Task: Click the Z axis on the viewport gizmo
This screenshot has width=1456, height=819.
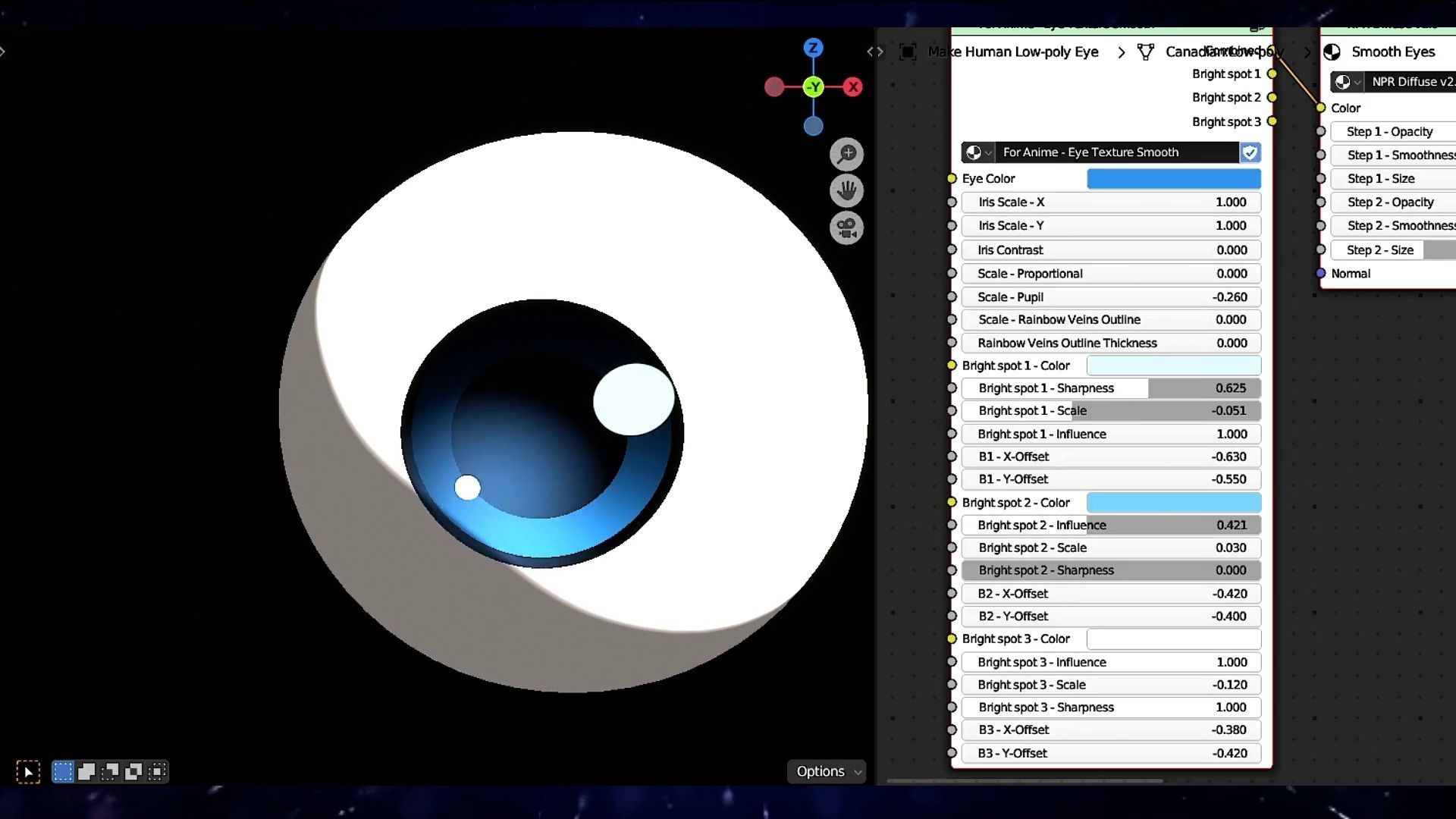Action: (813, 48)
